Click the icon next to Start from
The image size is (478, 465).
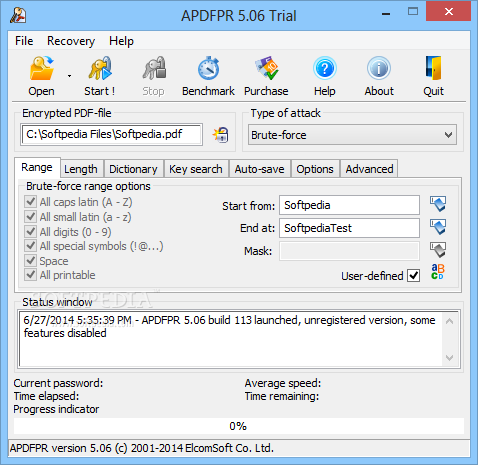[x=438, y=204]
